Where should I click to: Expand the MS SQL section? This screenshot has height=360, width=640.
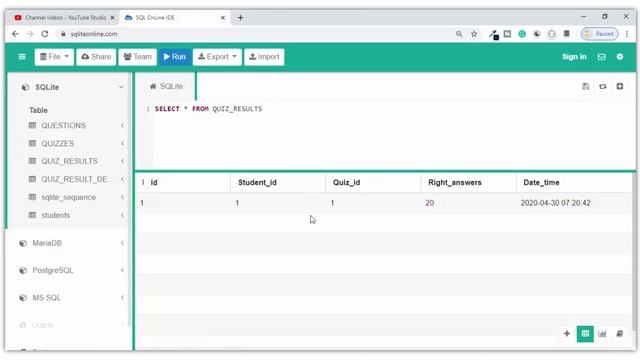pos(122,298)
